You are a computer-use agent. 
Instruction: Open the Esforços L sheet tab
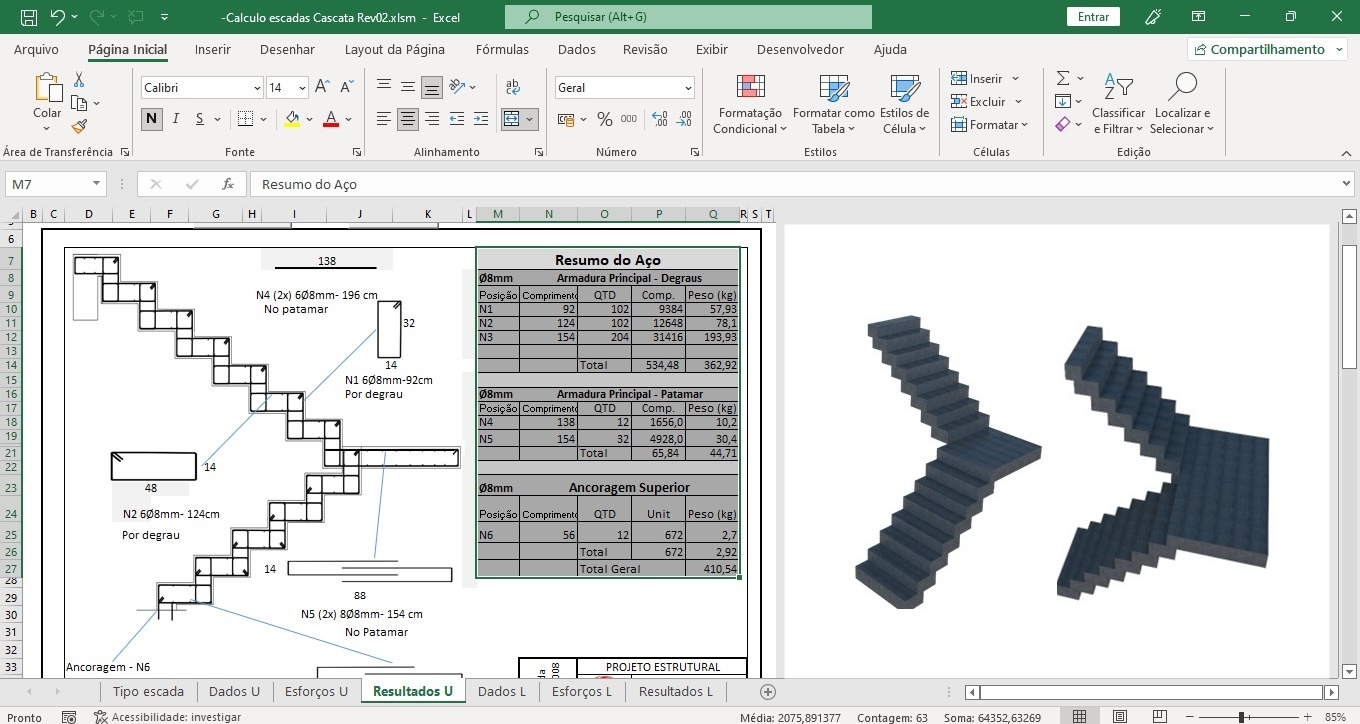(581, 691)
